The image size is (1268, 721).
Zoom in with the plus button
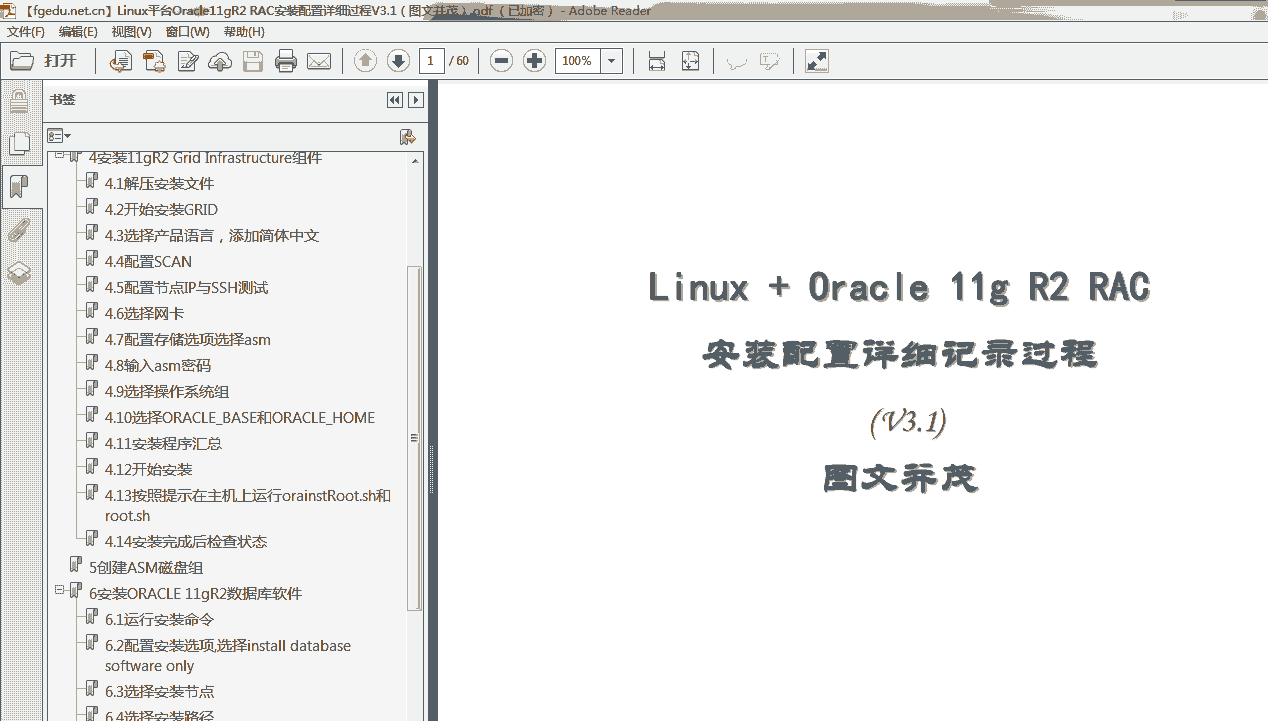(x=535, y=61)
